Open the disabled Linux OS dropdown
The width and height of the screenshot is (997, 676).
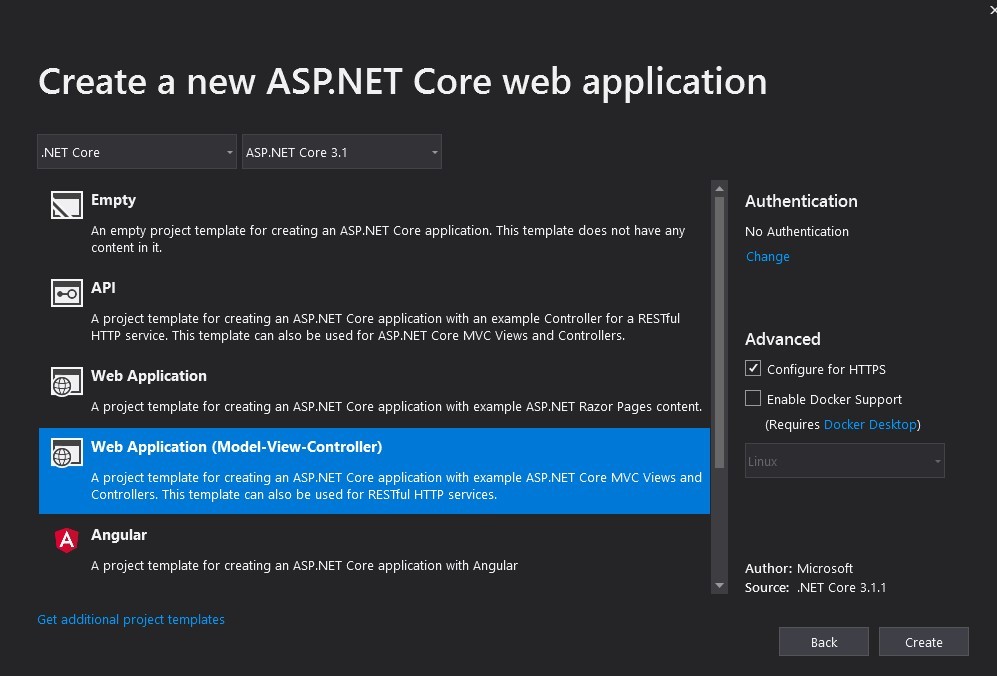point(844,461)
